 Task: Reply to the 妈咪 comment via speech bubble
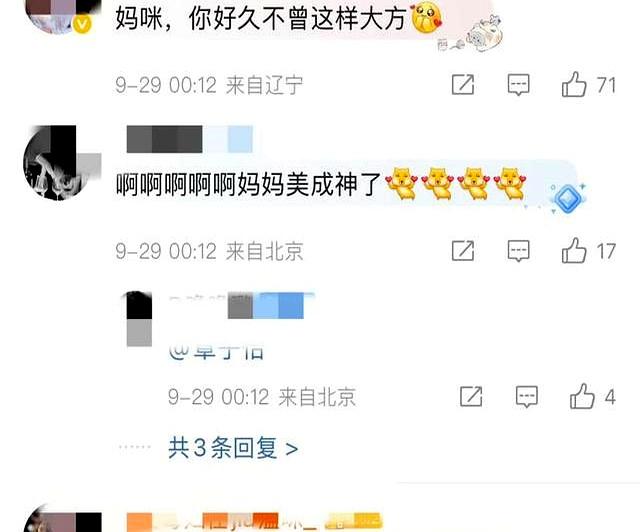point(518,85)
